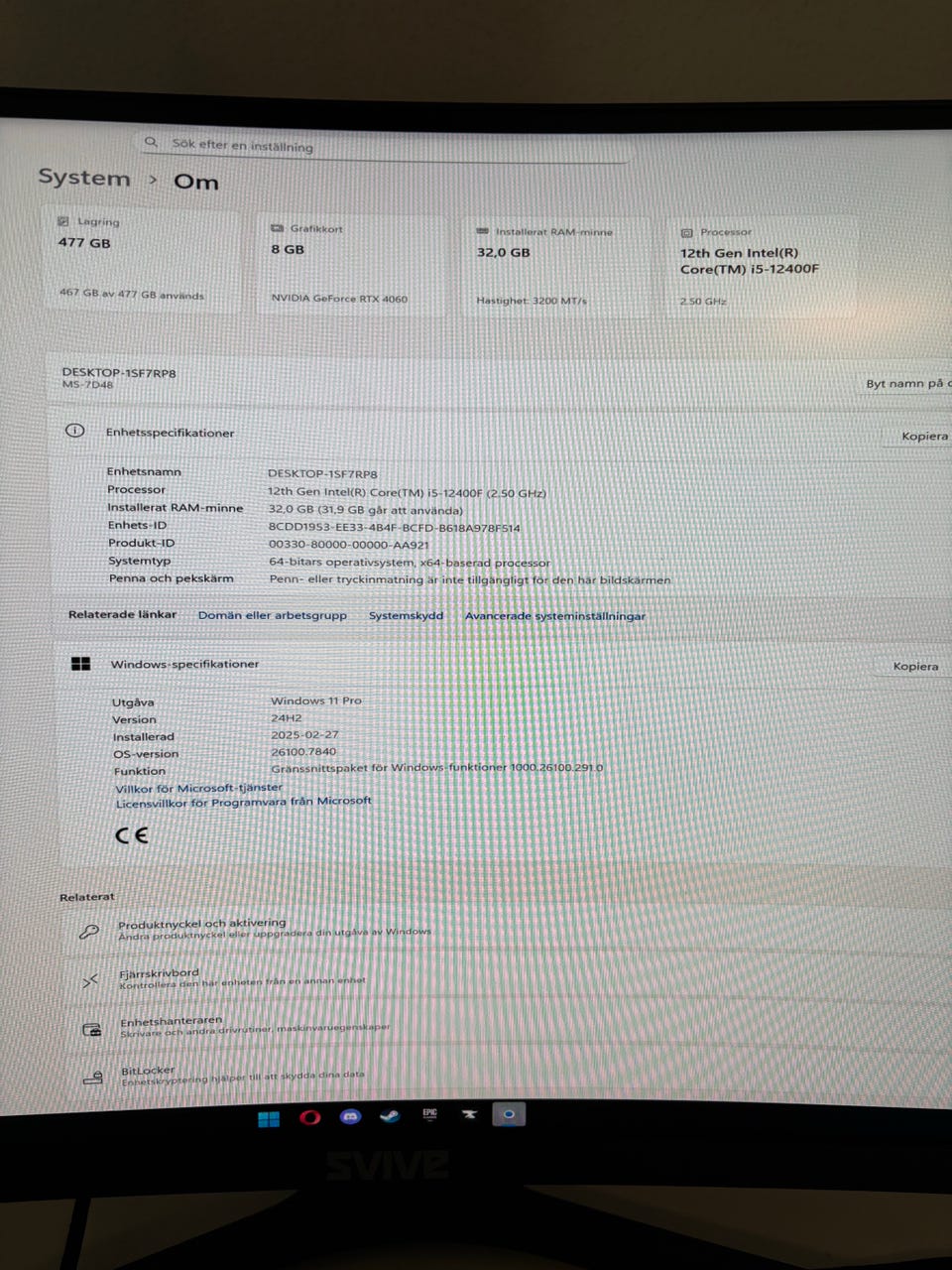952x1270 pixels.
Task: Open BitLocker settings entry
Action: pyautogui.click(x=506, y=1075)
